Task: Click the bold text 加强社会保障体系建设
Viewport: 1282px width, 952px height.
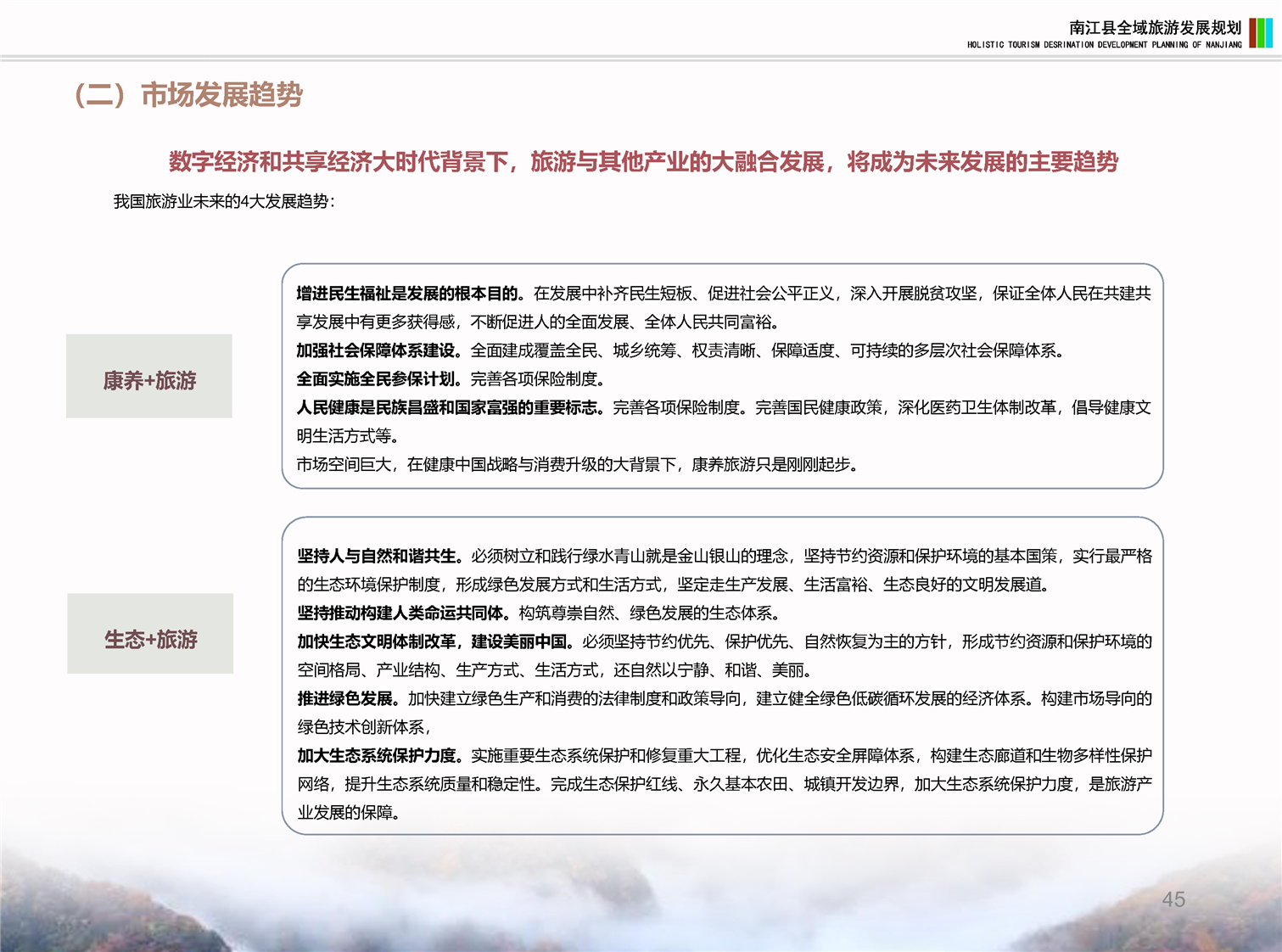Action: pyautogui.click(x=379, y=350)
